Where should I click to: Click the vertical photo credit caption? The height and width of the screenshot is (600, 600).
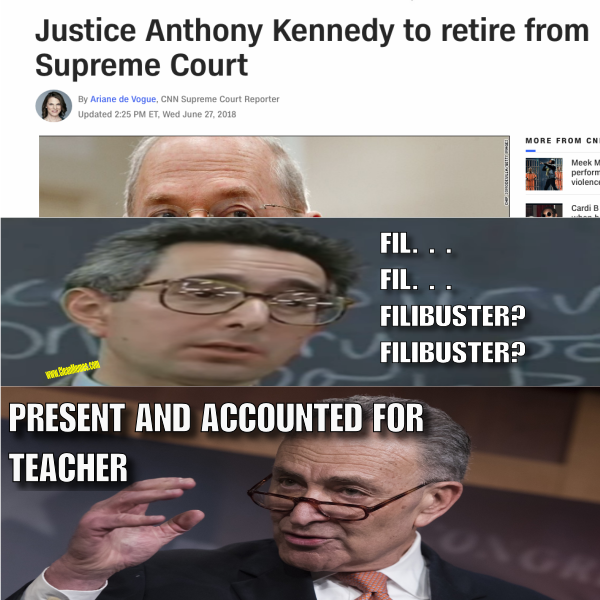507,172
